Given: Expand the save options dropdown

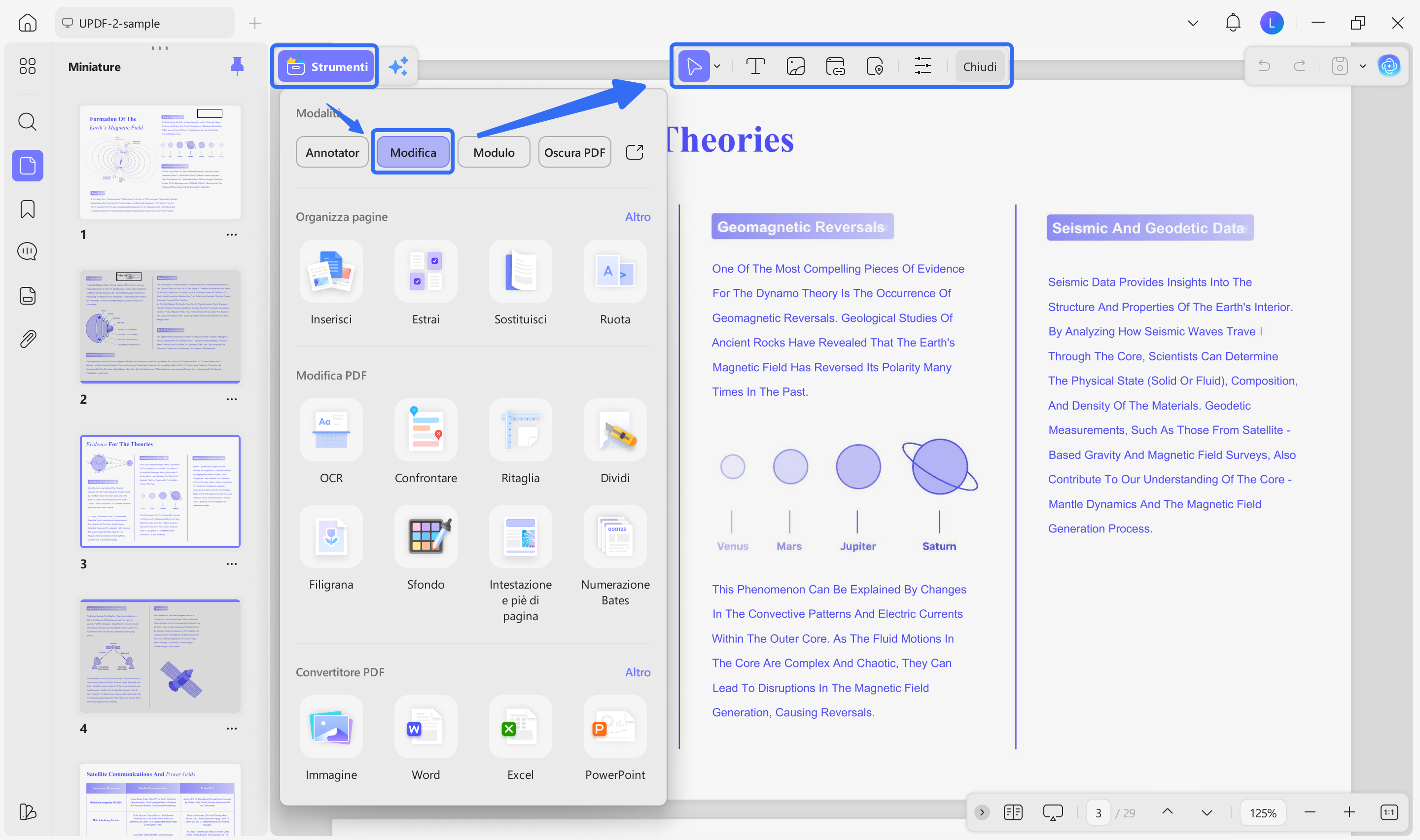Looking at the screenshot, I should [x=1363, y=66].
